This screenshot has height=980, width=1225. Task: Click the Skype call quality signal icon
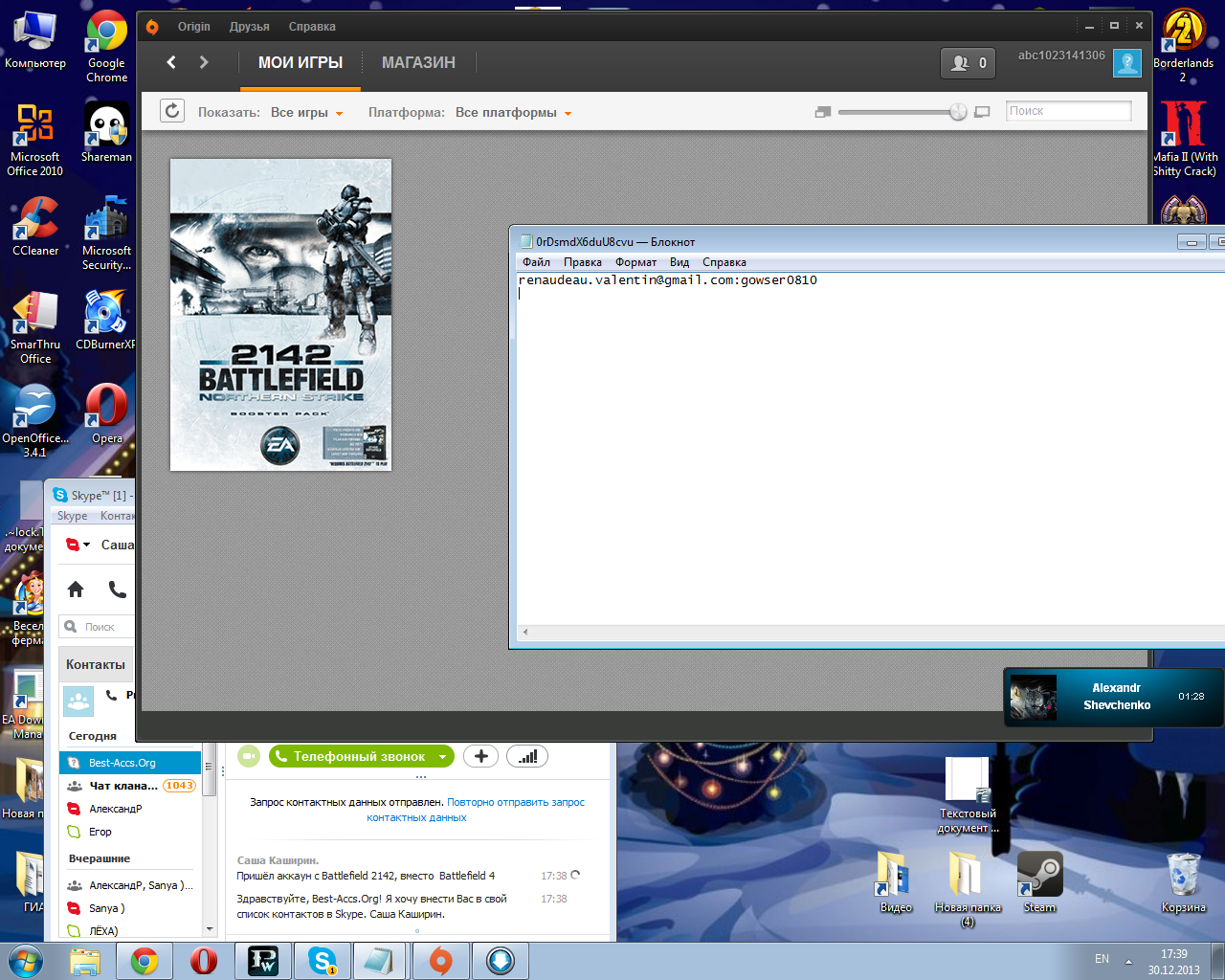point(527,756)
